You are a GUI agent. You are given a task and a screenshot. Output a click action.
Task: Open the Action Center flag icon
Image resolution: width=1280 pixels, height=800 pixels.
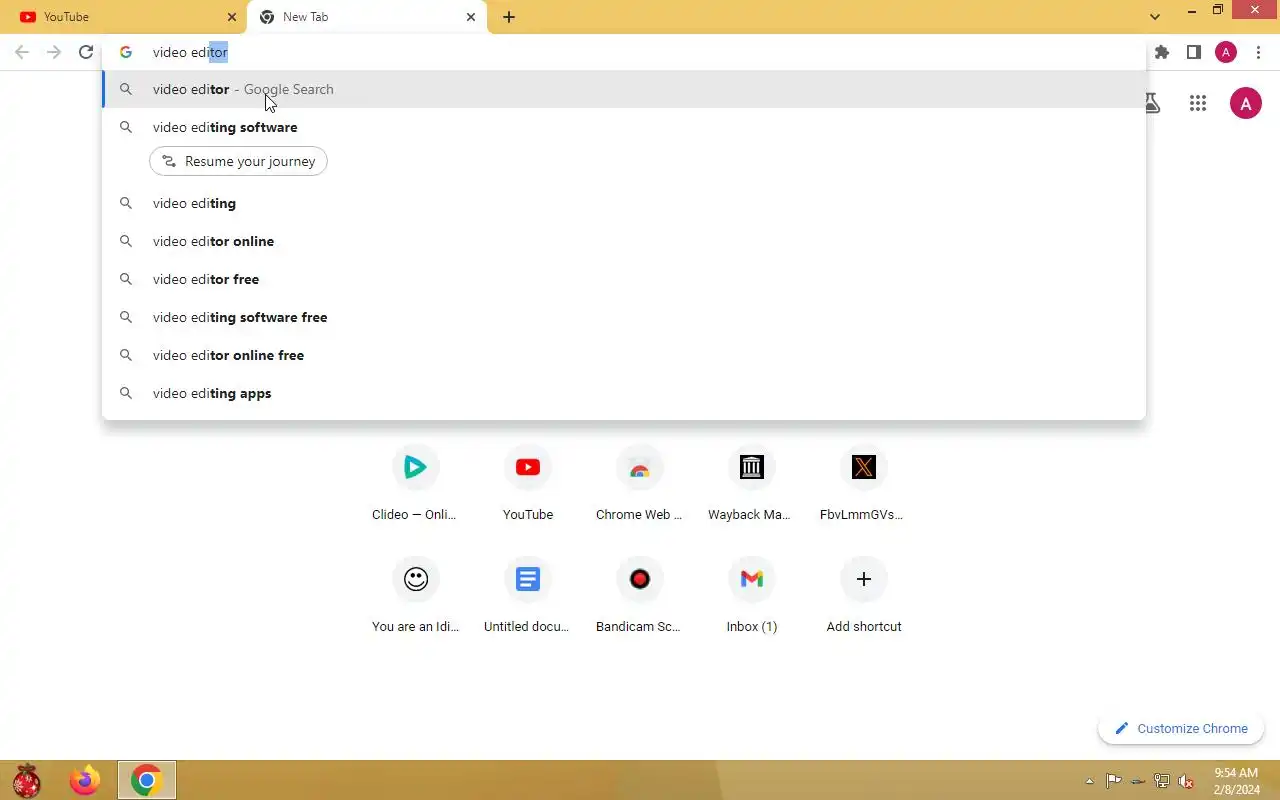point(1113,781)
